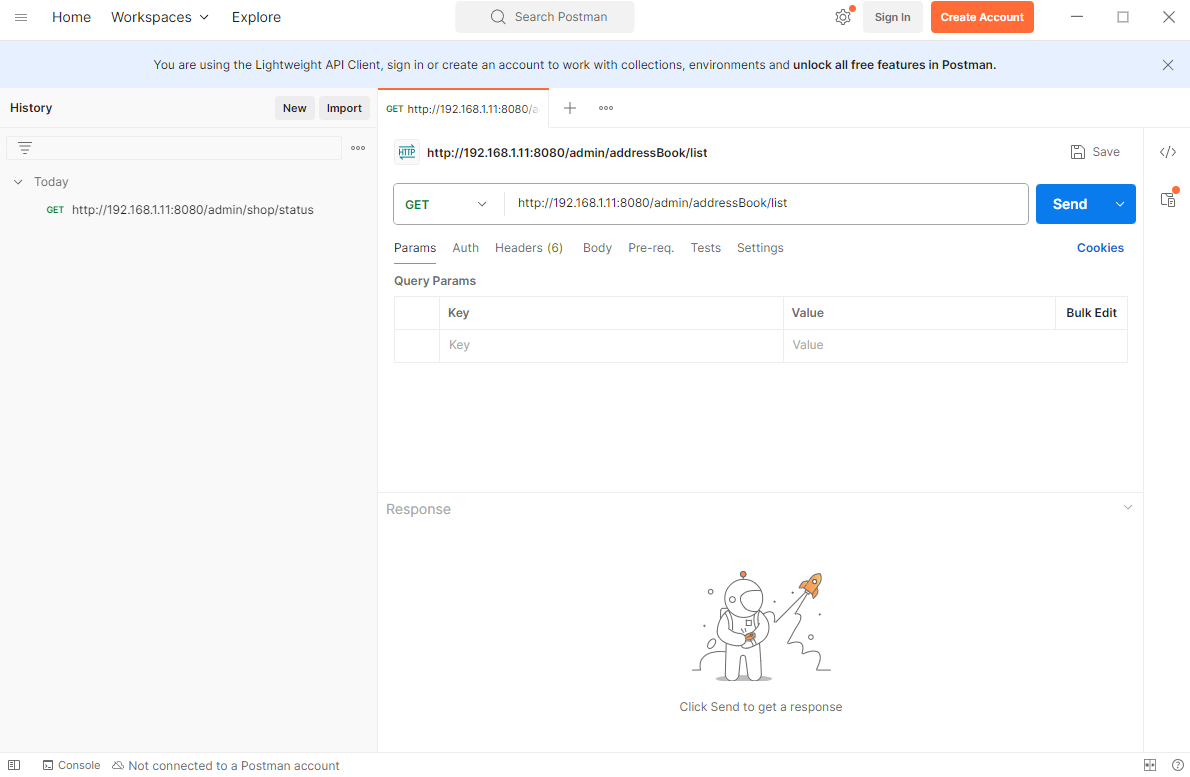The height and width of the screenshot is (777, 1190).
Task: Click the cloud offline status icon
Action: [x=118, y=764]
